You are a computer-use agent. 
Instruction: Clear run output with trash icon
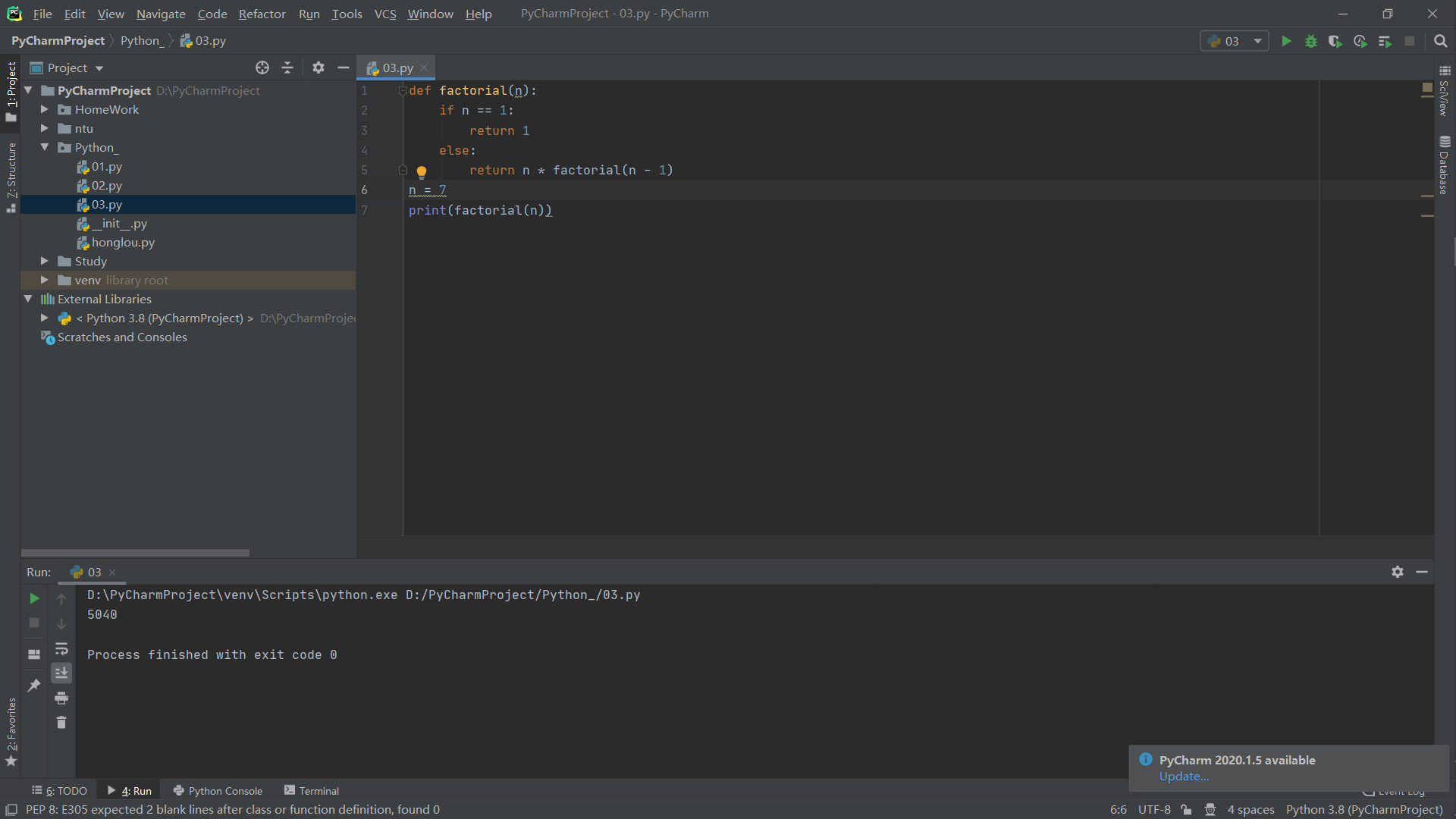[61, 723]
